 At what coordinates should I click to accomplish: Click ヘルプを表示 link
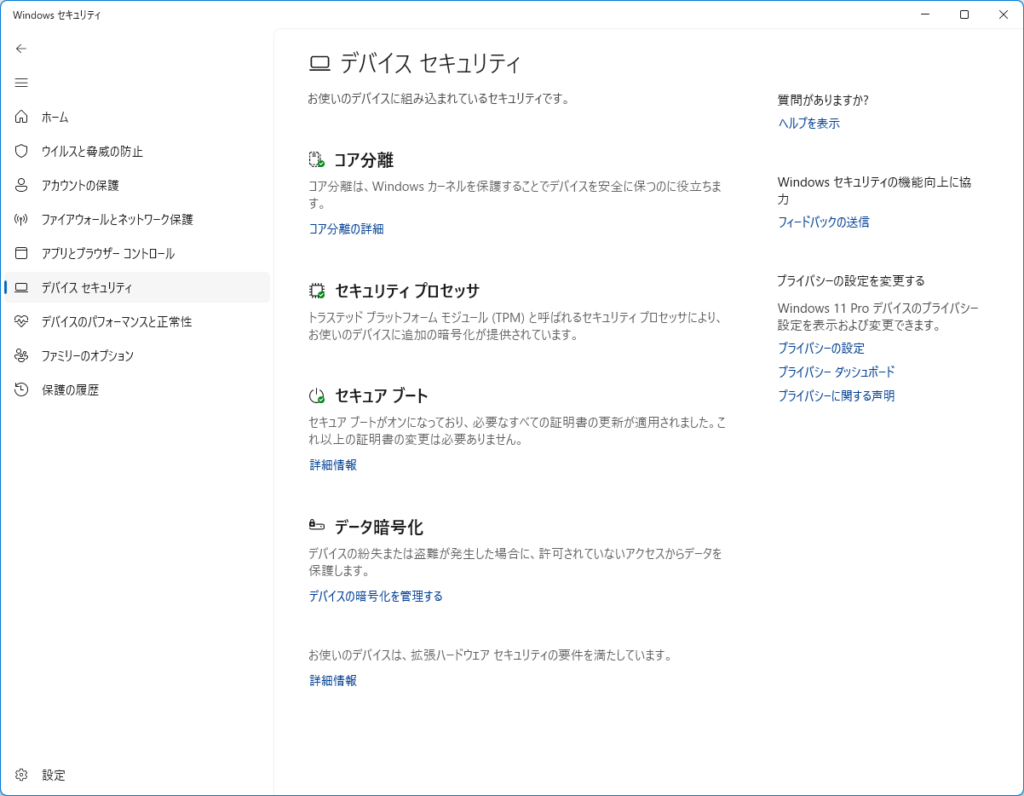pyautogui.click(x=809, y=124)
